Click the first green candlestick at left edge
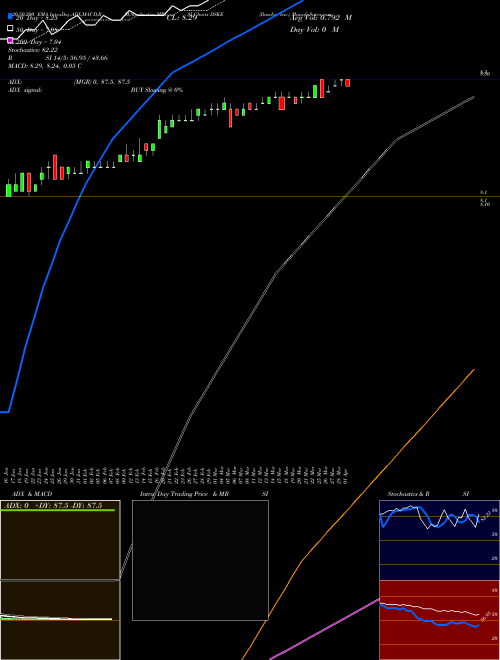 (8, 189)
